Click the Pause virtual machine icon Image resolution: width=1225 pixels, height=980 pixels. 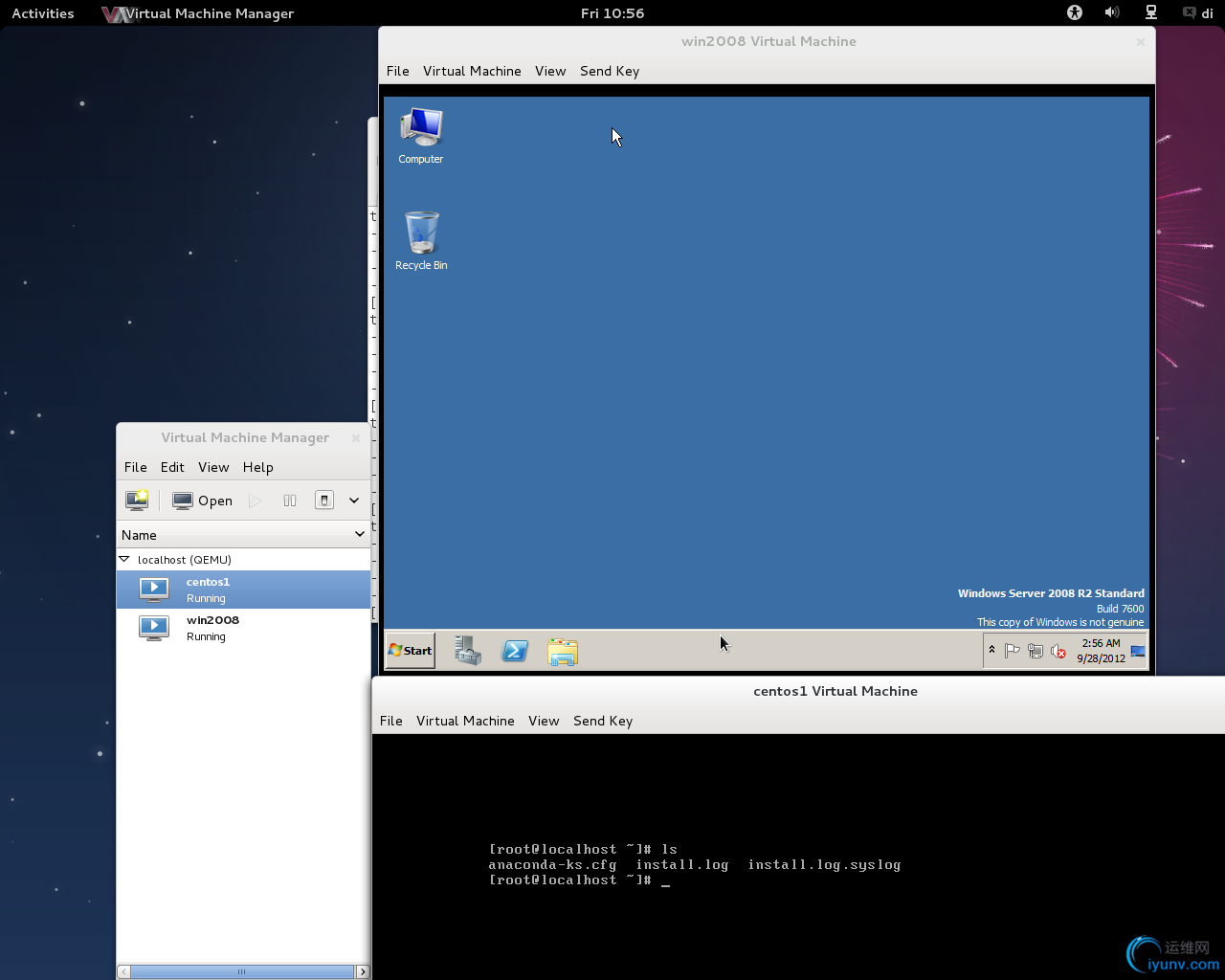290,501
